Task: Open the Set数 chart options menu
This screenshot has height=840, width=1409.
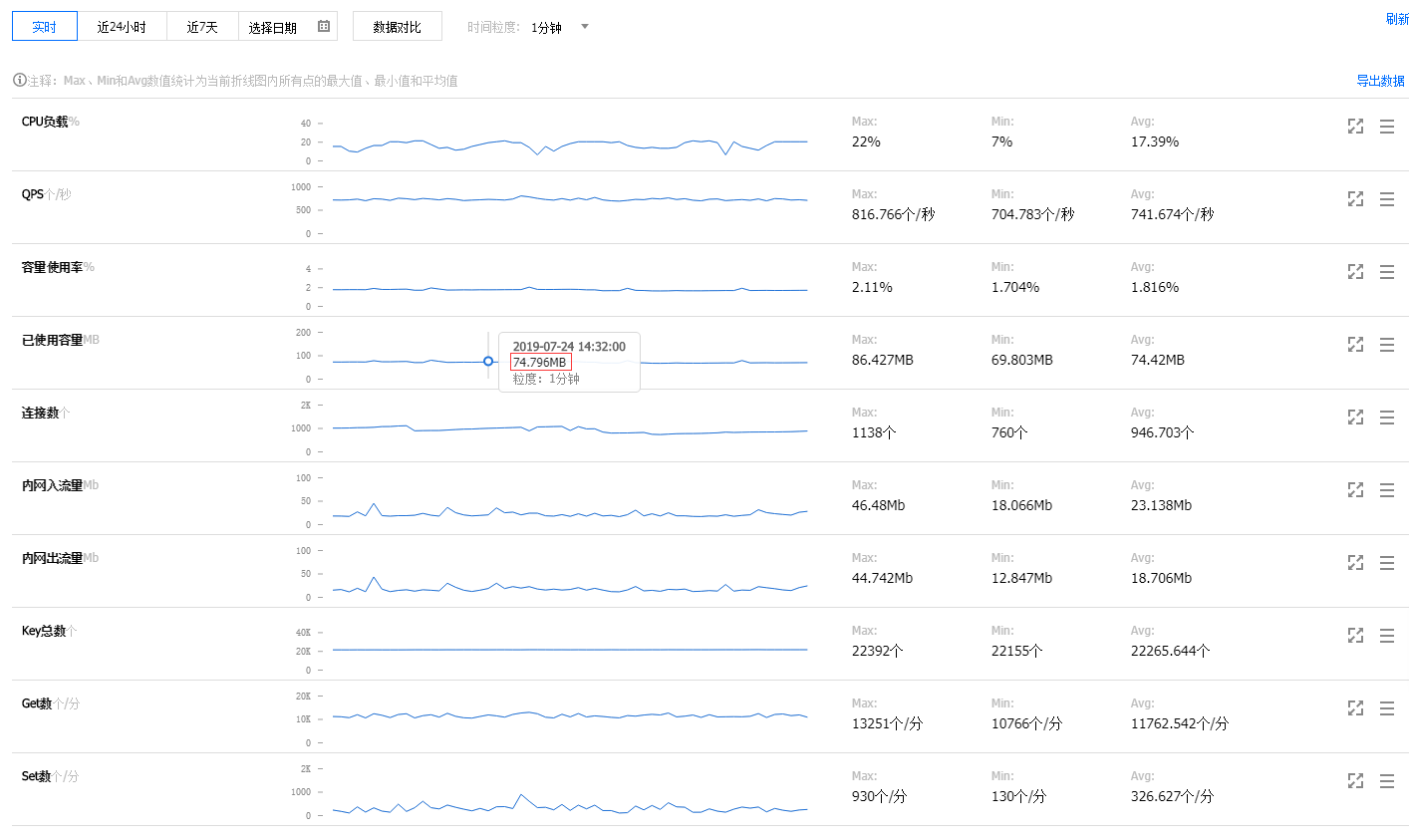Action: click(x=1387, y=781)
